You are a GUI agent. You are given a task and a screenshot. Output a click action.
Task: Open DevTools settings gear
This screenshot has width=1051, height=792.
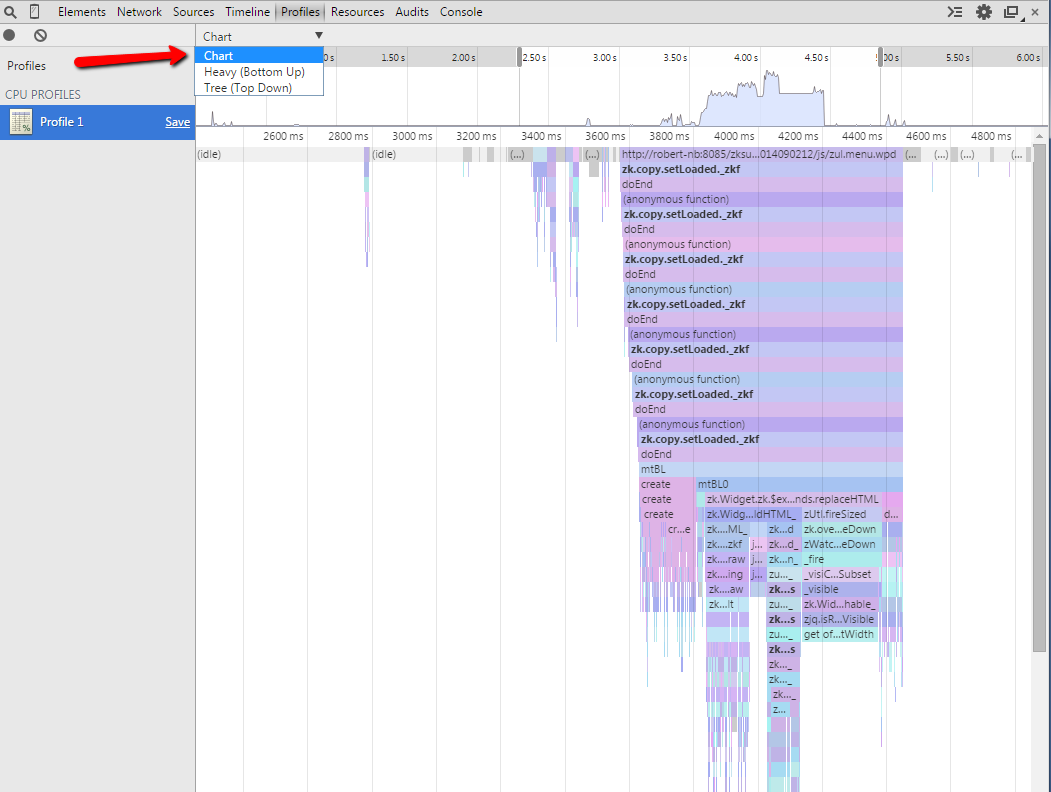coord(984,12)
